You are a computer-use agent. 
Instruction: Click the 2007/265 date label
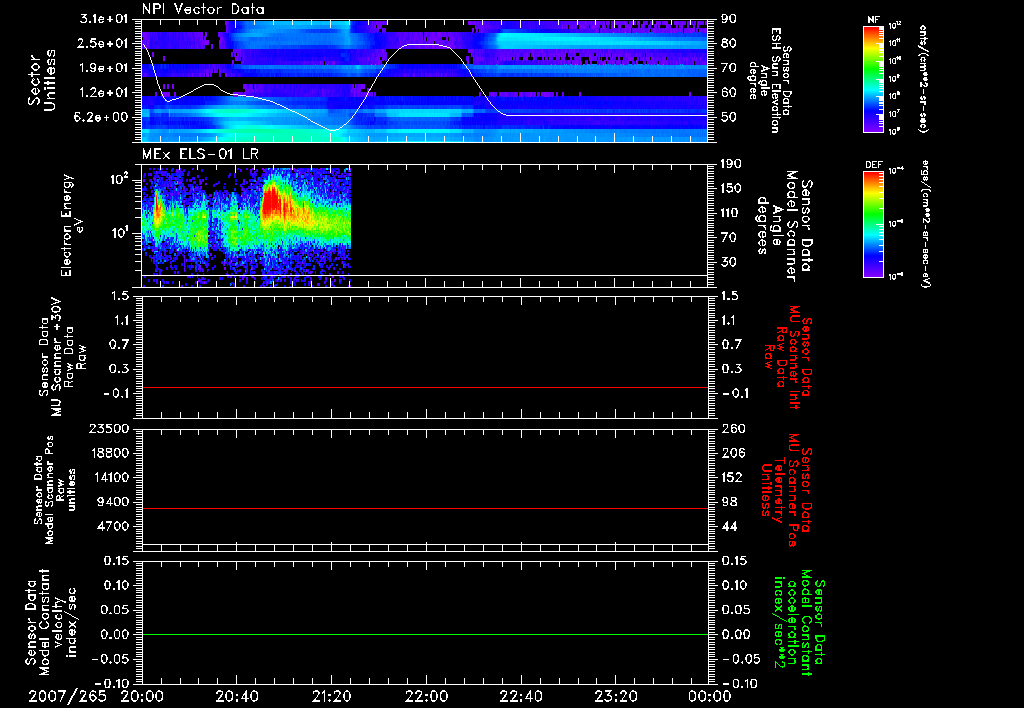(67, 696)
